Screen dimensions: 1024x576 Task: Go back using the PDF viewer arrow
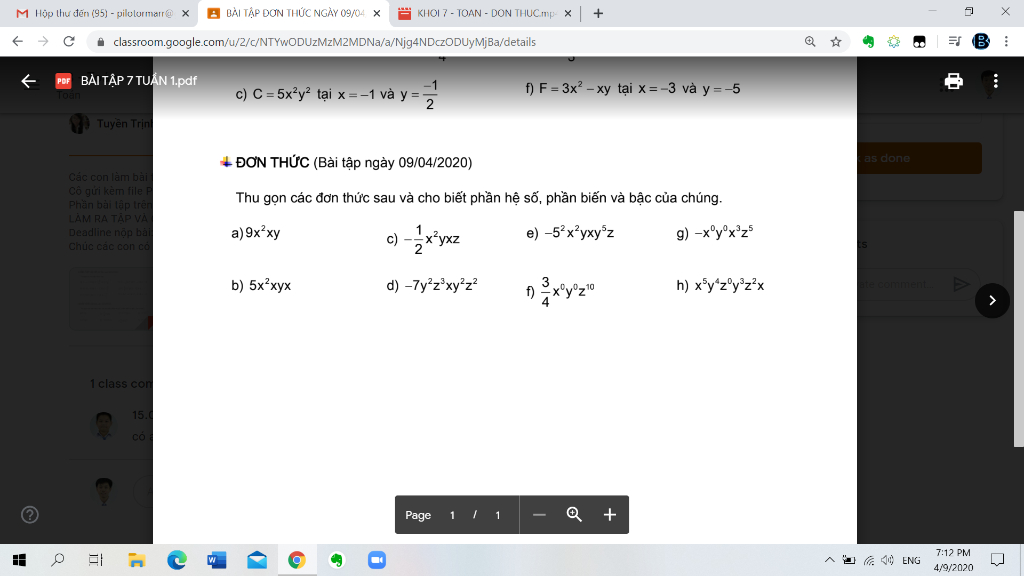[28, 81]
